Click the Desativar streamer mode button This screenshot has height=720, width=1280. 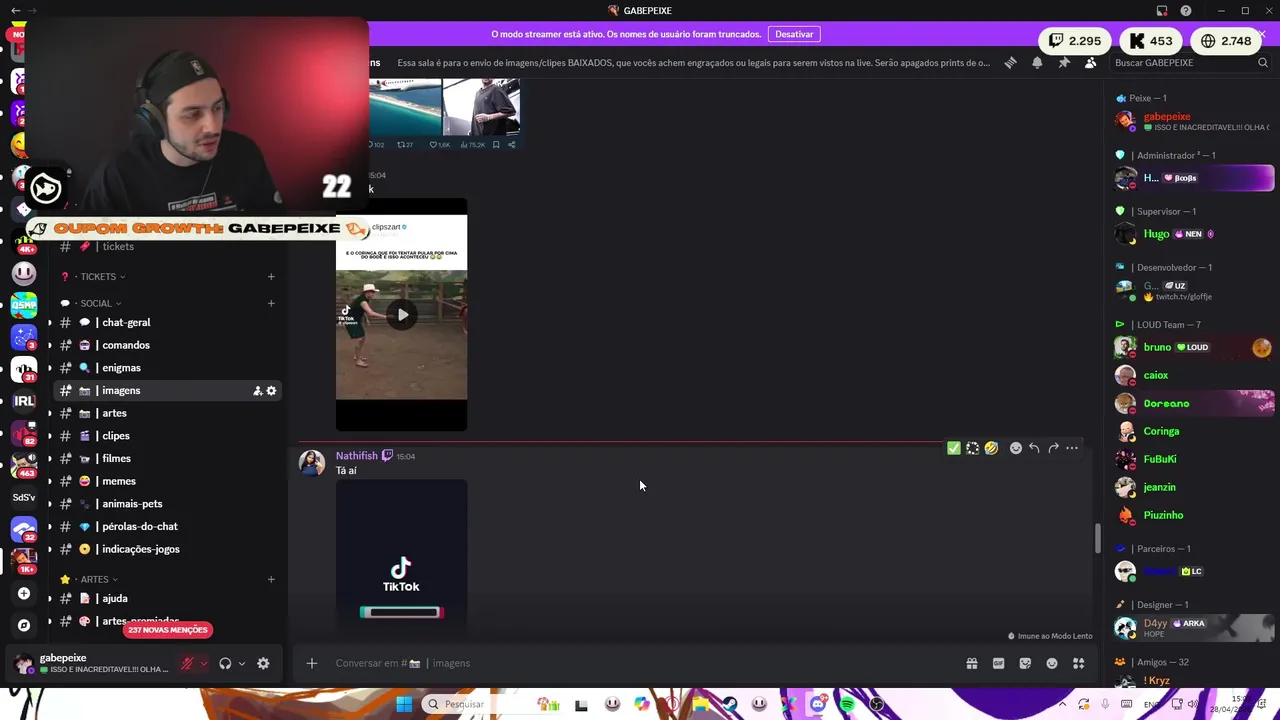point(794,34)
